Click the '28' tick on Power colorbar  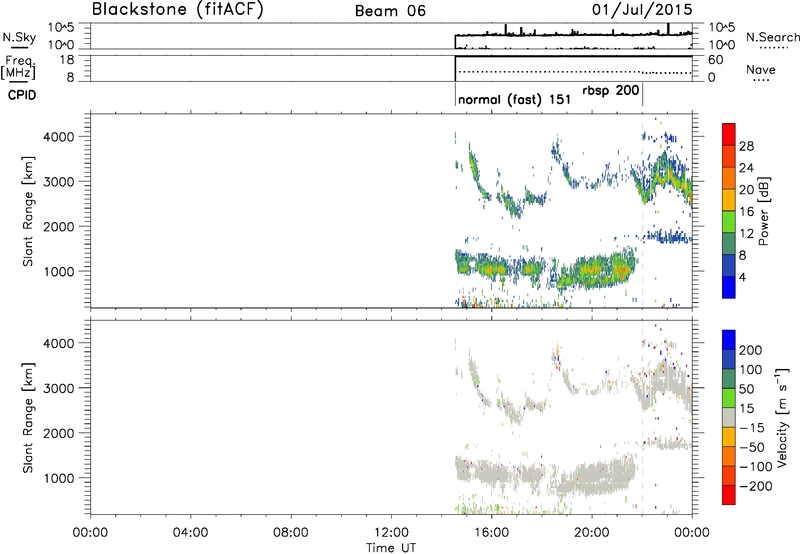746,146
